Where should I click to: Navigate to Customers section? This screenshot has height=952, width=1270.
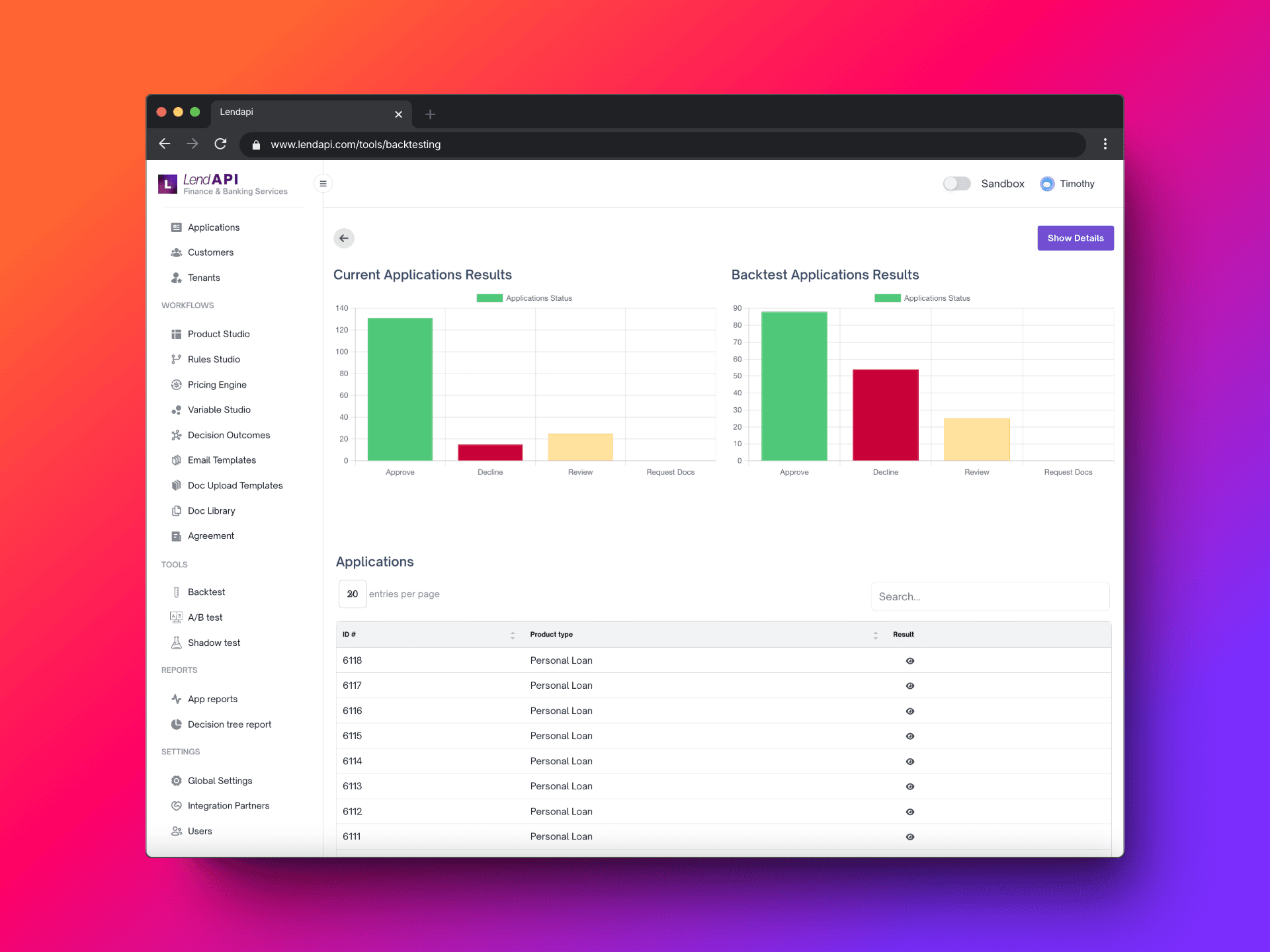210,252
